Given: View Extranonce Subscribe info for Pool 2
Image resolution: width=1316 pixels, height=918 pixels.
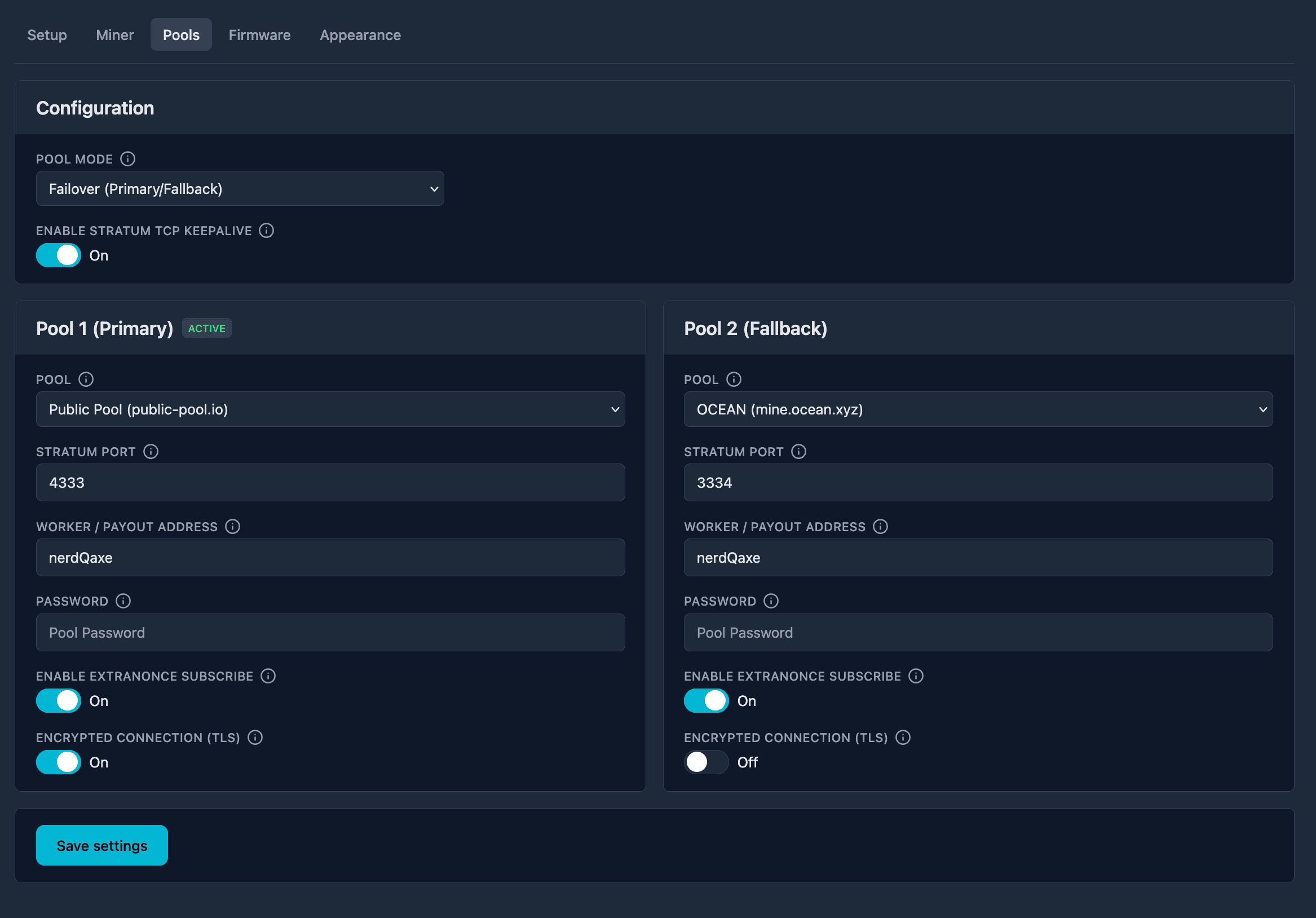Looking at the screenshot, I should pyautogui.click(x=915, y=676).
